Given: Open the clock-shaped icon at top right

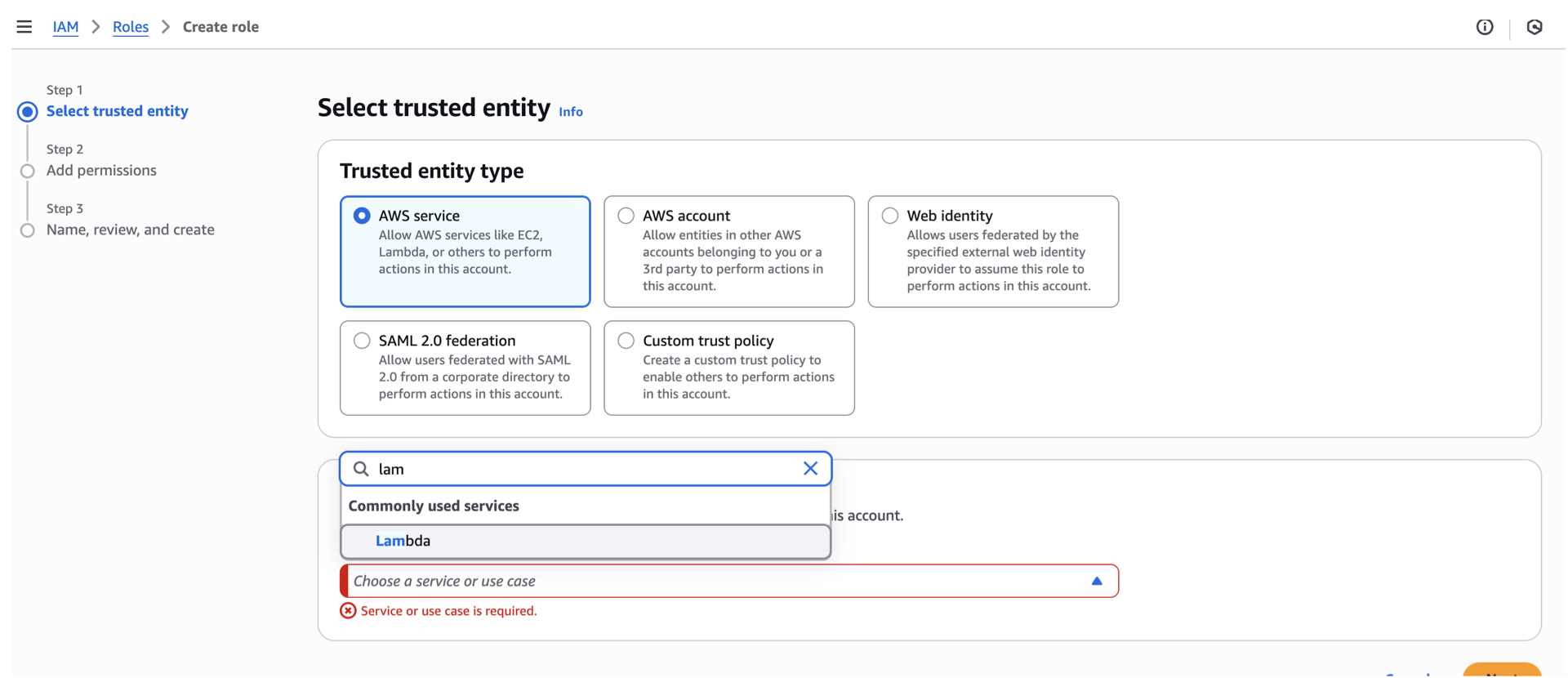Looking at the screenshot, I should tap(1534, 27).
